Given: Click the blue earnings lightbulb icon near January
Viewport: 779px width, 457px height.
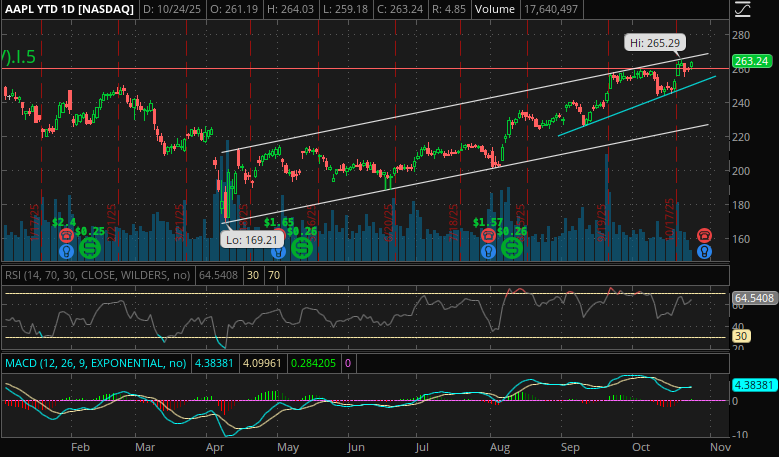Looking at the screenshot, I should [67, 250].
